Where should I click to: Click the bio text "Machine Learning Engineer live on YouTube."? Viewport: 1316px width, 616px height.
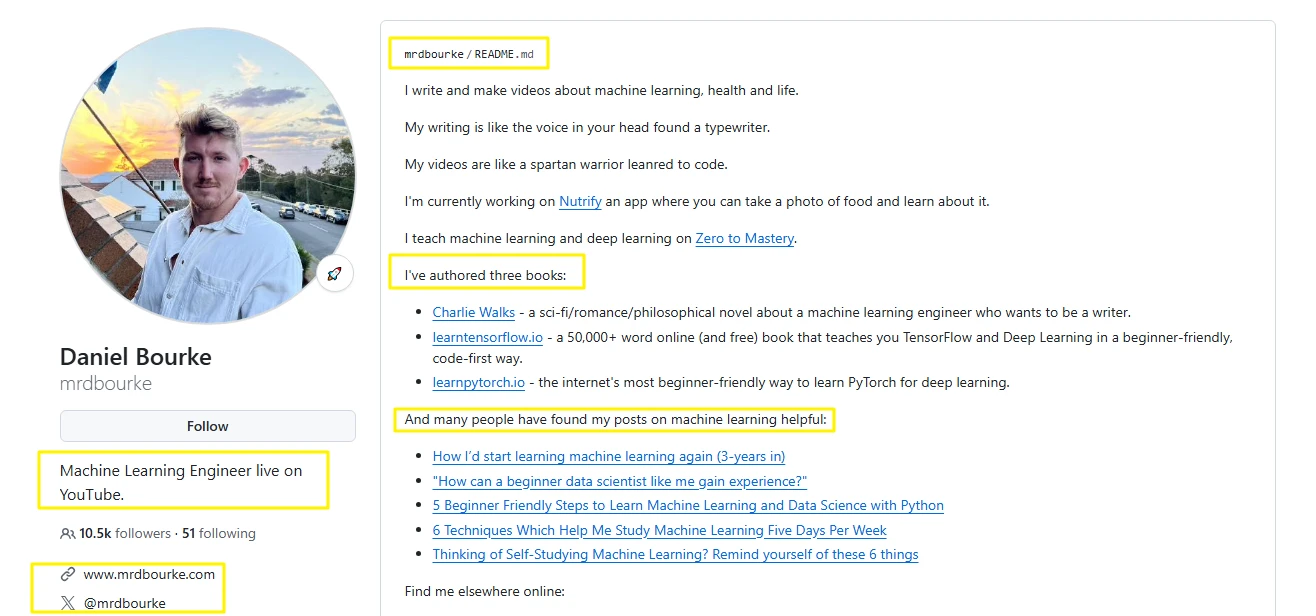[181, 482]
